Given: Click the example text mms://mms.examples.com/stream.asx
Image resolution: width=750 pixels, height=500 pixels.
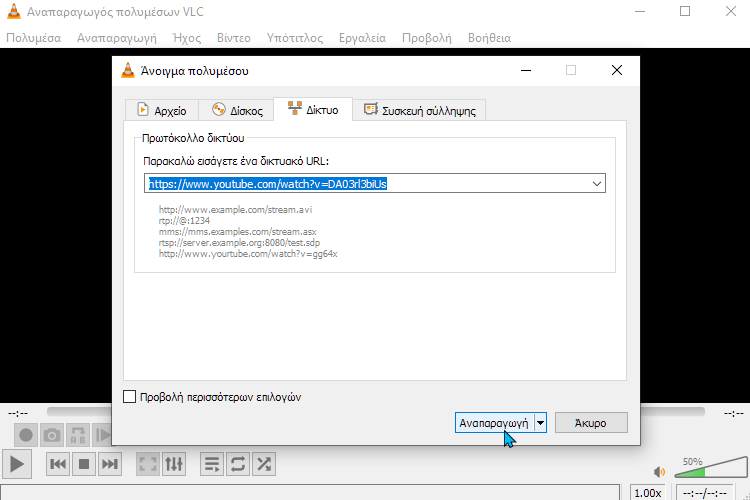Looking at the screenshot, I should coord(237,232).
